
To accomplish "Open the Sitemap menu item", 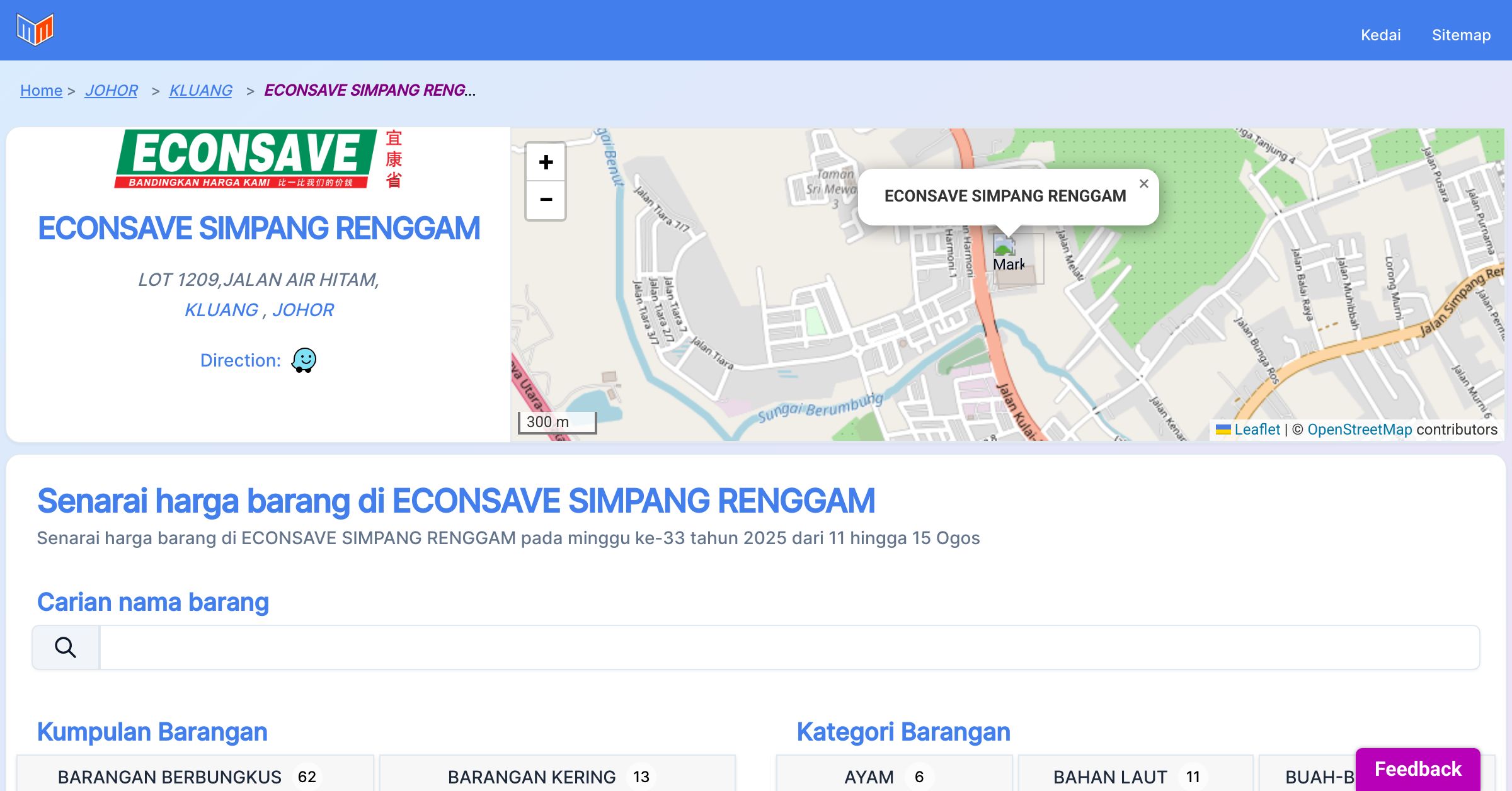I will coord(1461,35).
